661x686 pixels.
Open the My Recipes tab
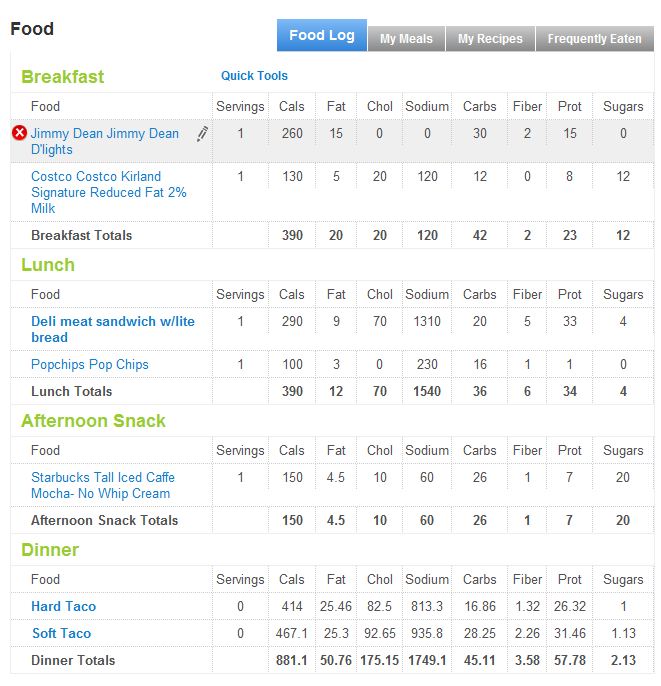coord(490,39)
